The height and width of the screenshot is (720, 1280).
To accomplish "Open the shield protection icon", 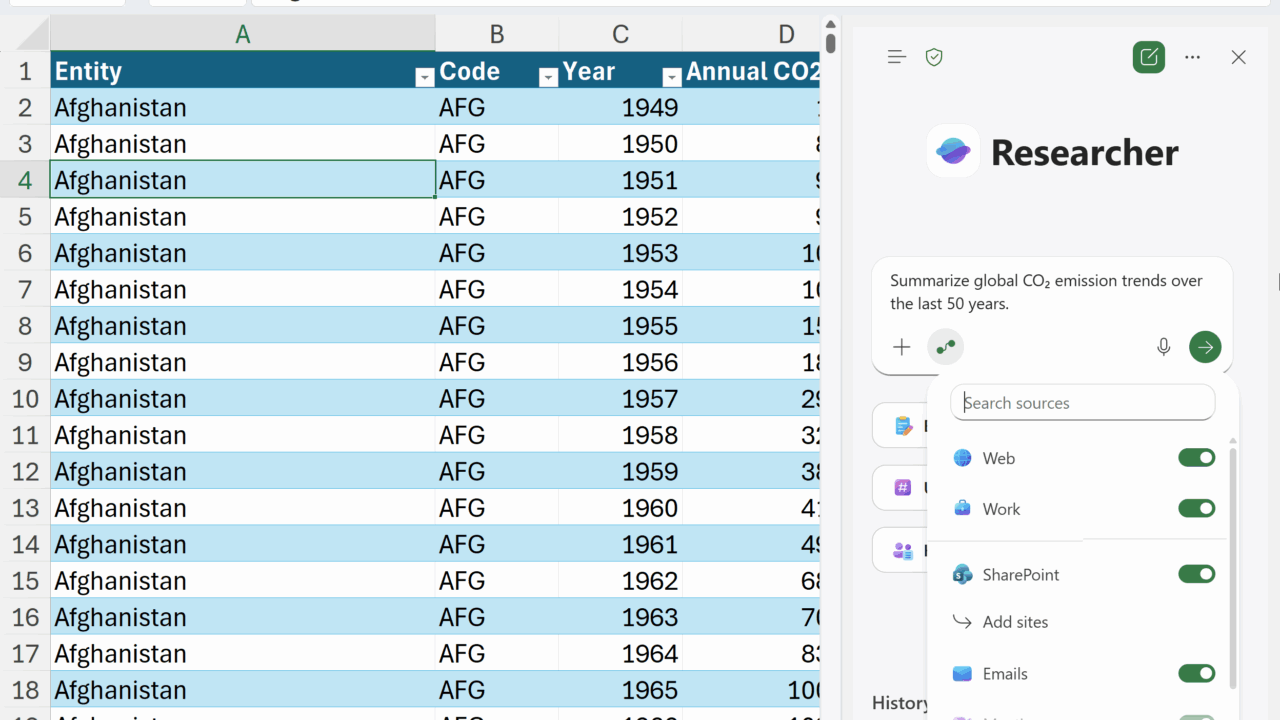I will tap(934, 57).
